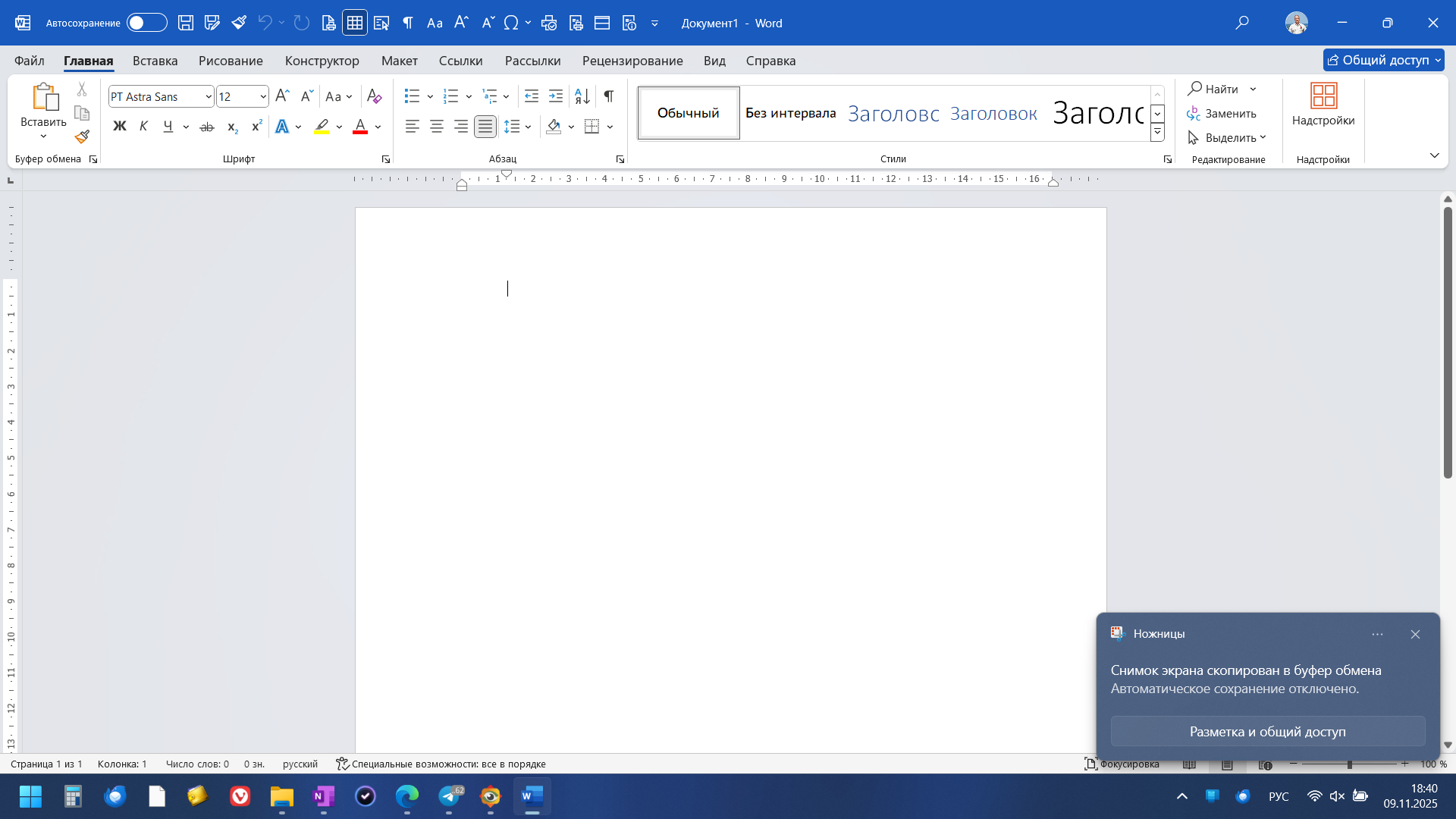Apply the red font color swatch
The height and width of the screenshot is (819, 1456).
360,127
